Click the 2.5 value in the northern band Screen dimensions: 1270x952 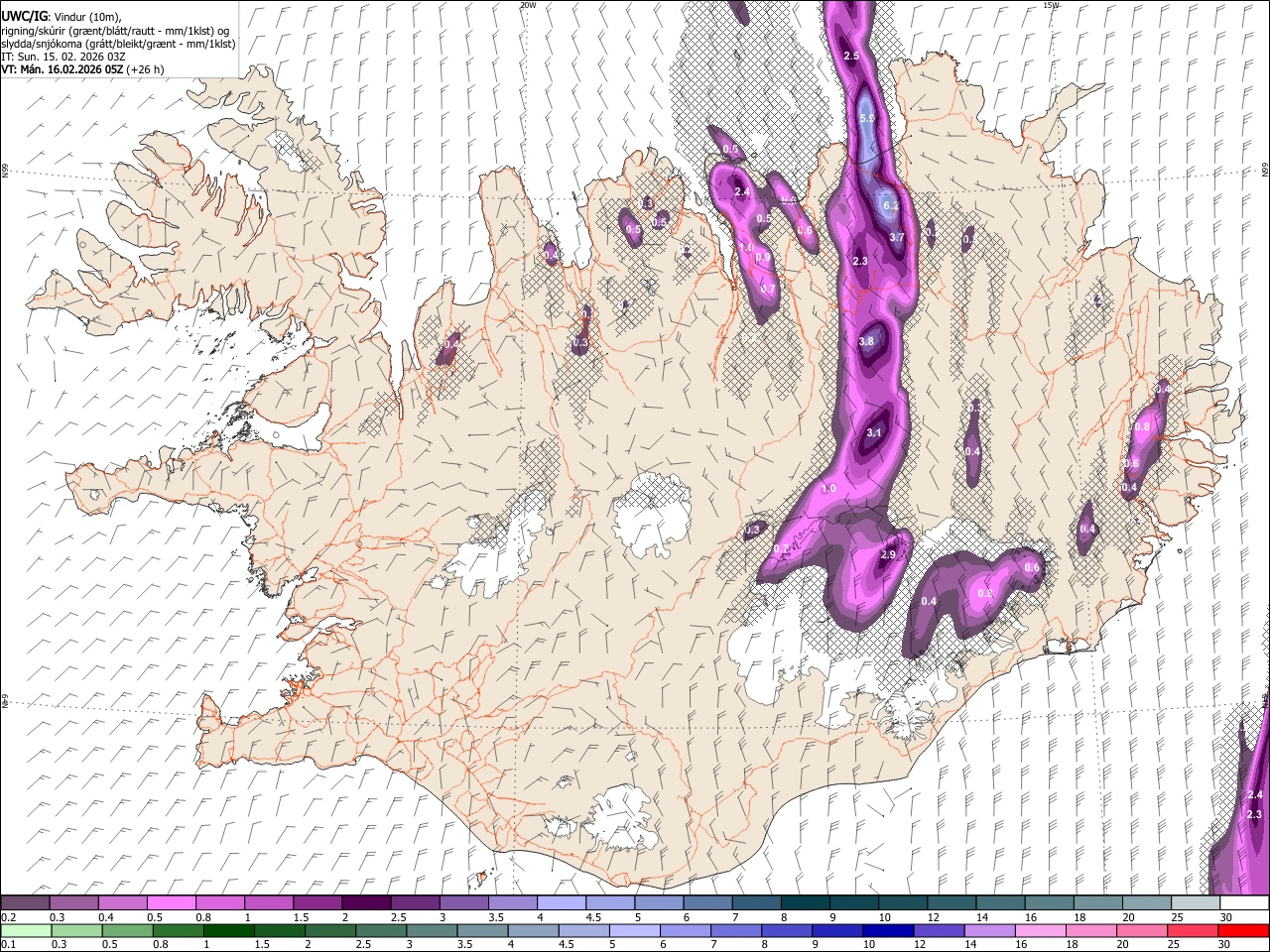[x=851, y=56]
